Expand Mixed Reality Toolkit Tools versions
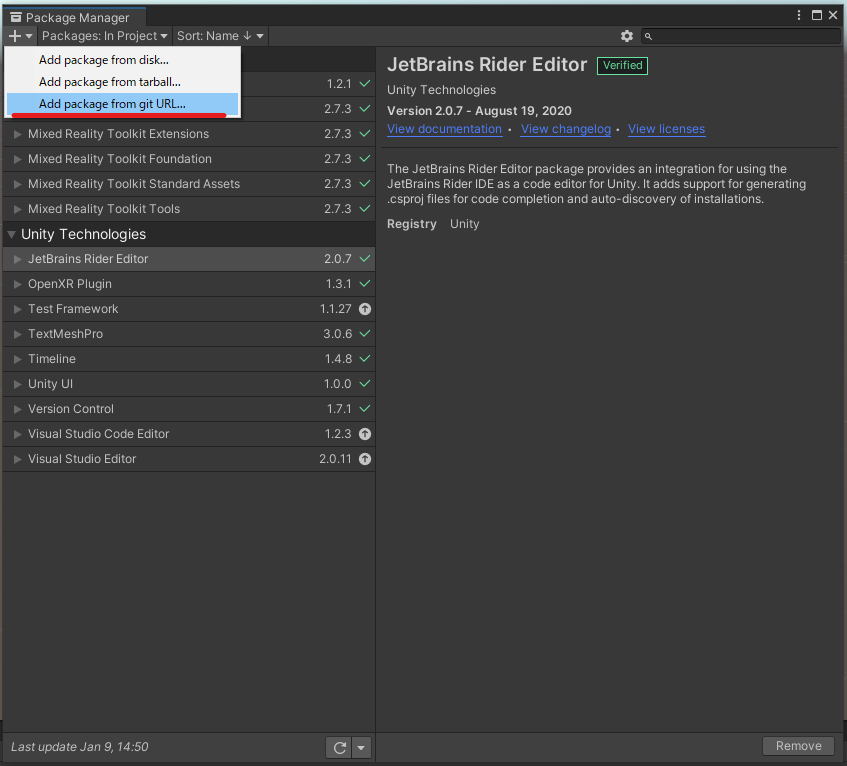Screen dimensions: 847x766 click(17, 209)
